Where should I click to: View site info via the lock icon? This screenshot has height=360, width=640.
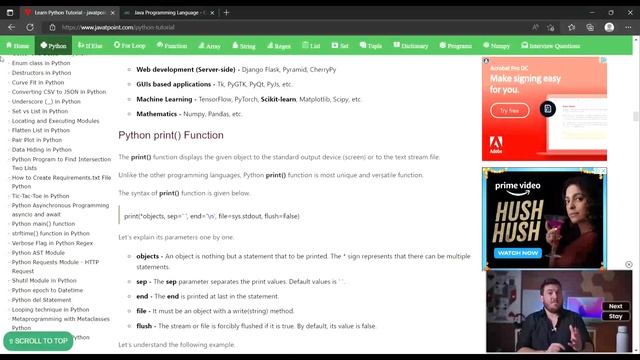click(52, 27)
